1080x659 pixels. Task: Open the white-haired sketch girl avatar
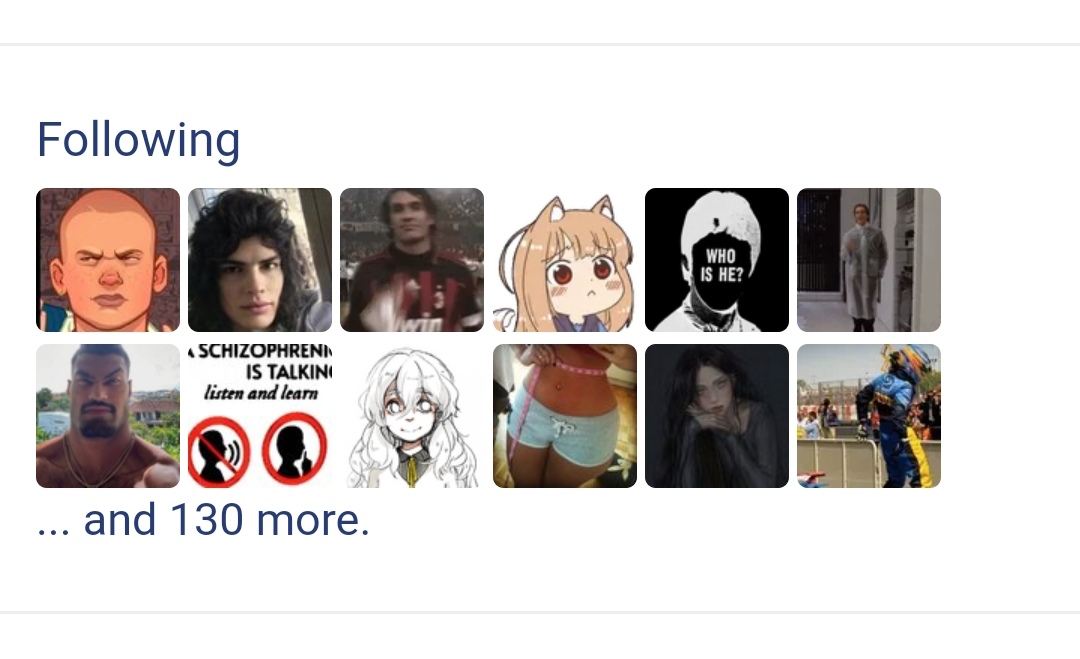(x=412, y=416)
